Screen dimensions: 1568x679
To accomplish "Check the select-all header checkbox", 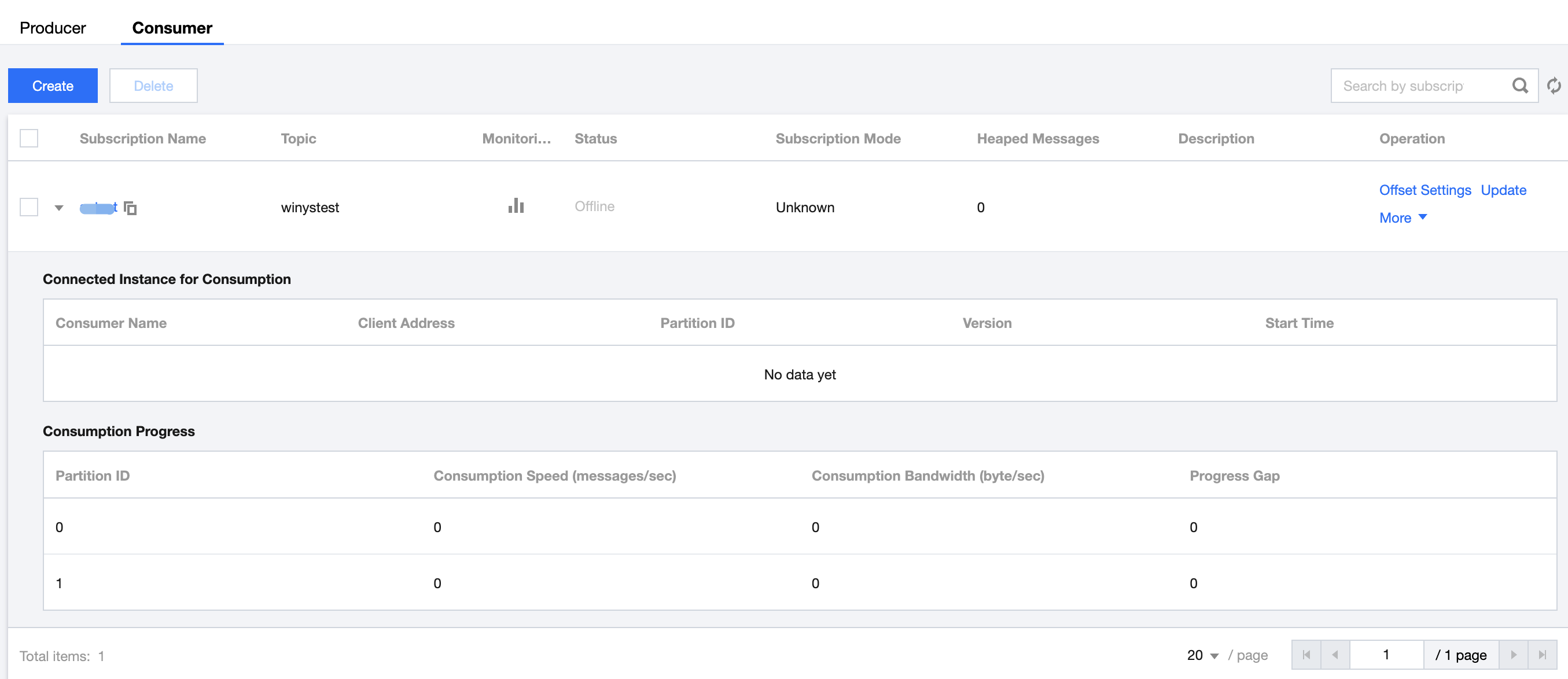I will pyautogui.click(x=28, y=138).
